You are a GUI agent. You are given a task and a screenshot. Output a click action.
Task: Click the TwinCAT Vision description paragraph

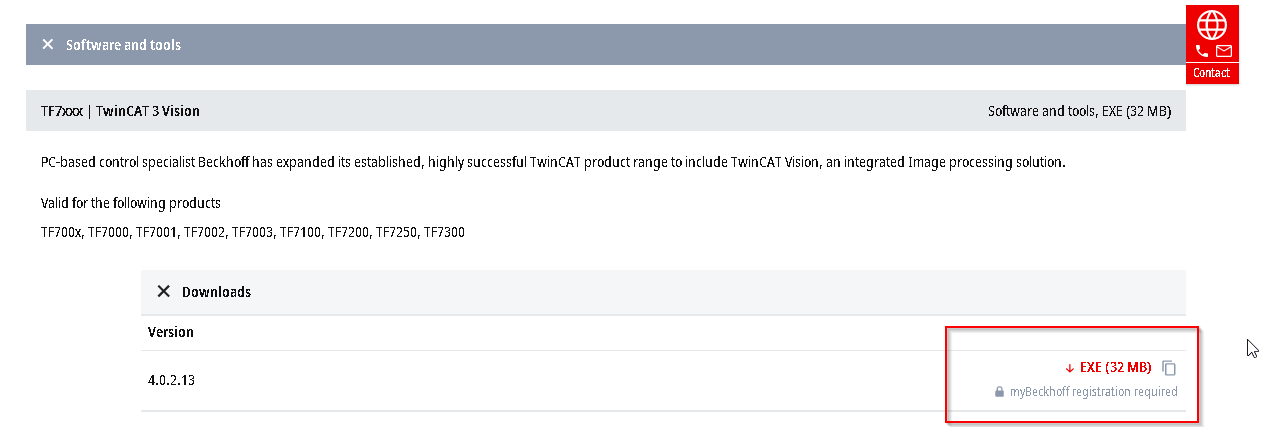pos(553,162)
